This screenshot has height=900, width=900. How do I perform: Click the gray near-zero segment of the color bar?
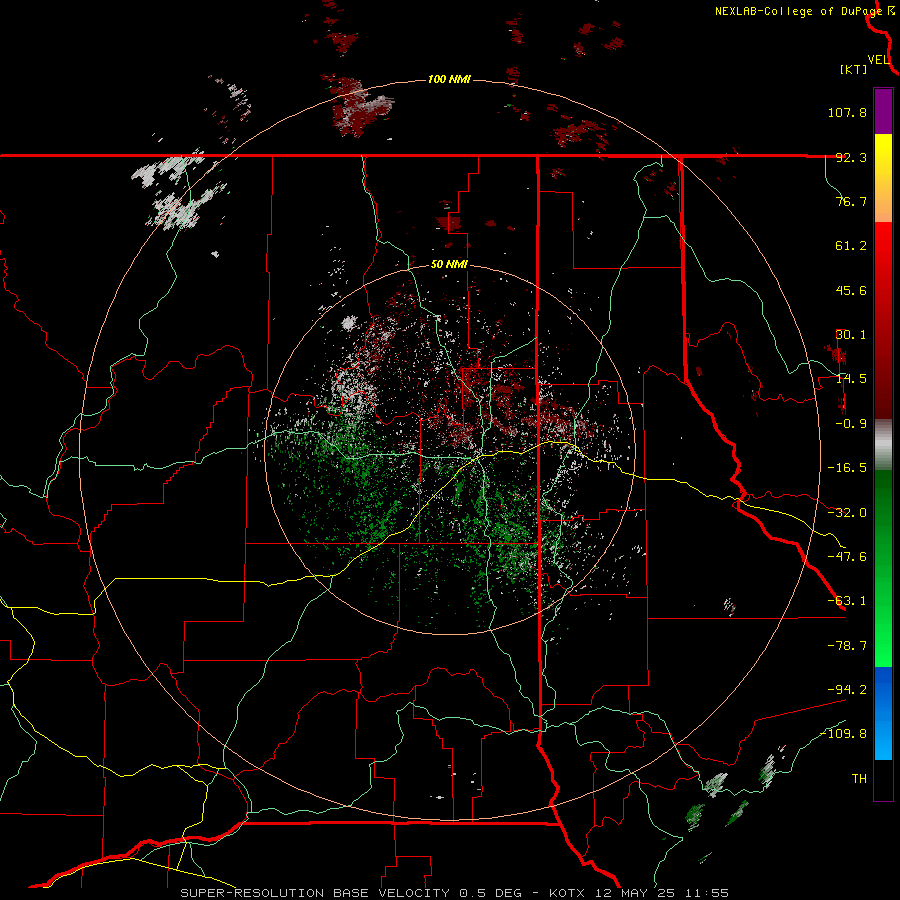pyautogui.click(x=883, y=444)
